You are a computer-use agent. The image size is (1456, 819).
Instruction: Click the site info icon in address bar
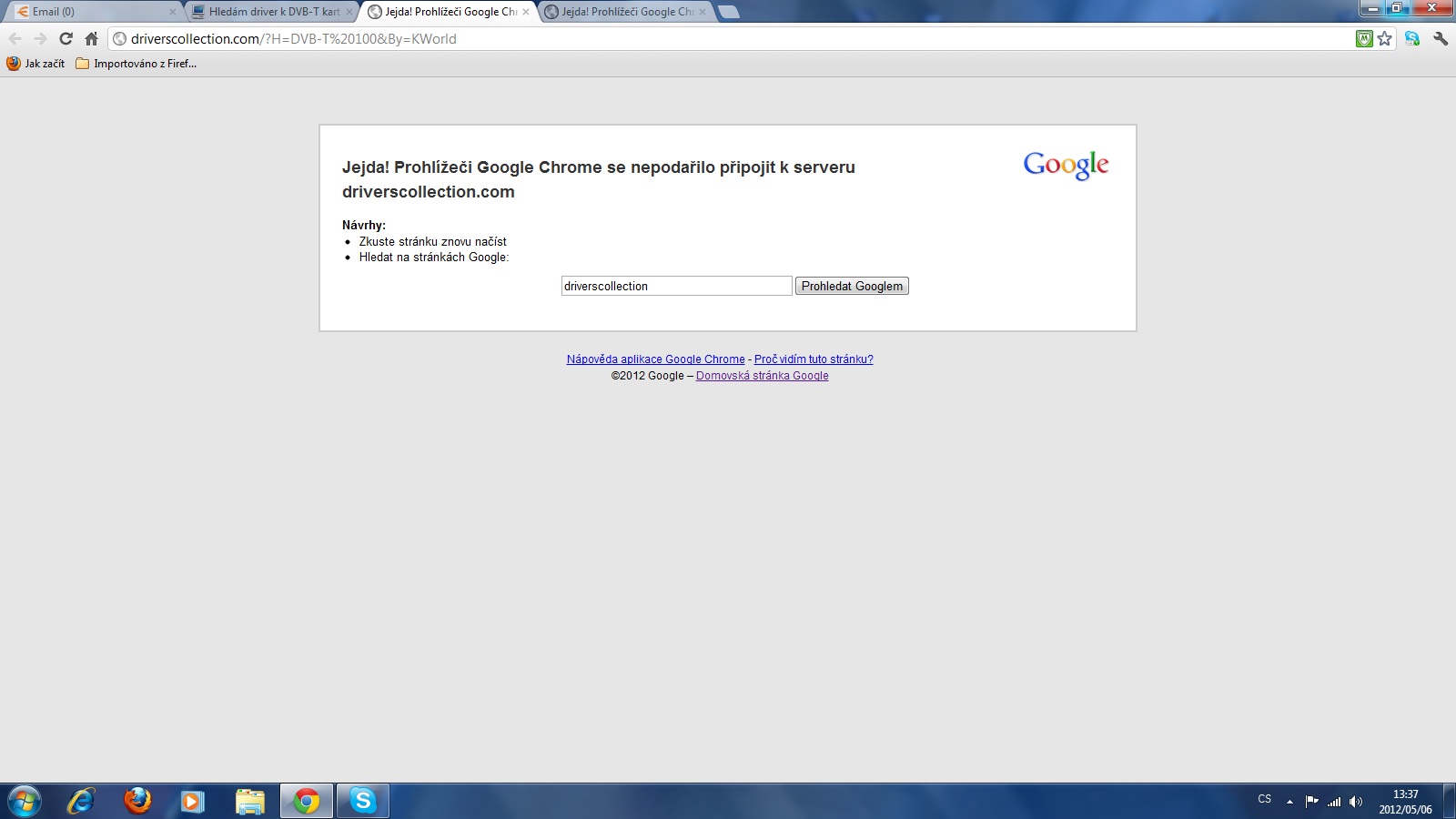[119, 38]
